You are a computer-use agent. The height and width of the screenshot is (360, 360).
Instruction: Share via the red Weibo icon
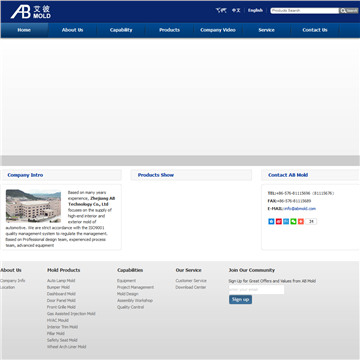pyautogui.click(x=279, y=221)
